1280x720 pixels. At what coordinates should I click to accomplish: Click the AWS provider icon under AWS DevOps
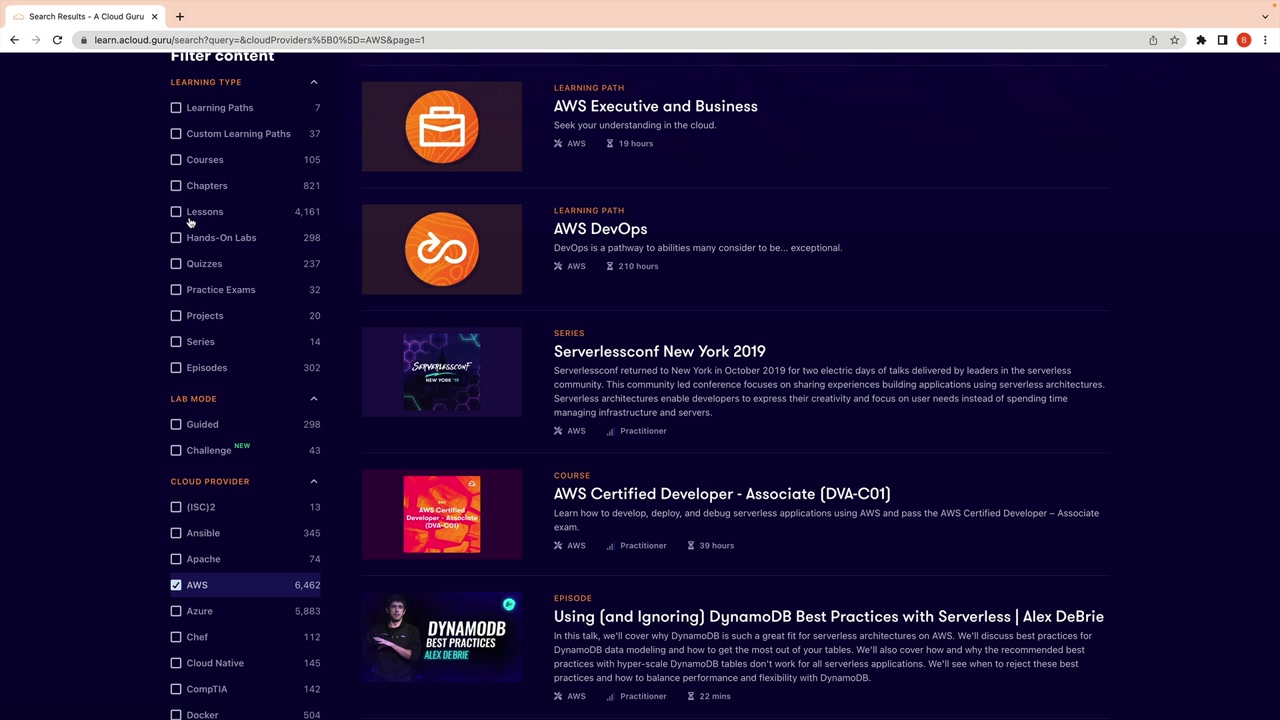pyautogui.click(x=558, y=267)
